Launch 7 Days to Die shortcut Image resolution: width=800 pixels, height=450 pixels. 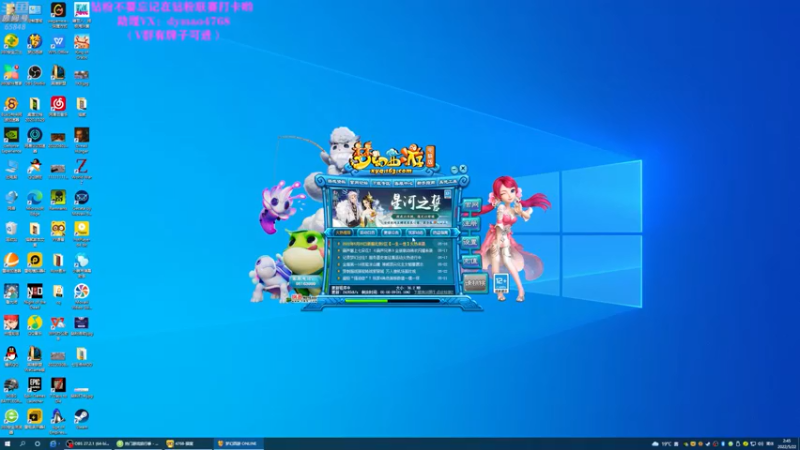coord(58,390)
